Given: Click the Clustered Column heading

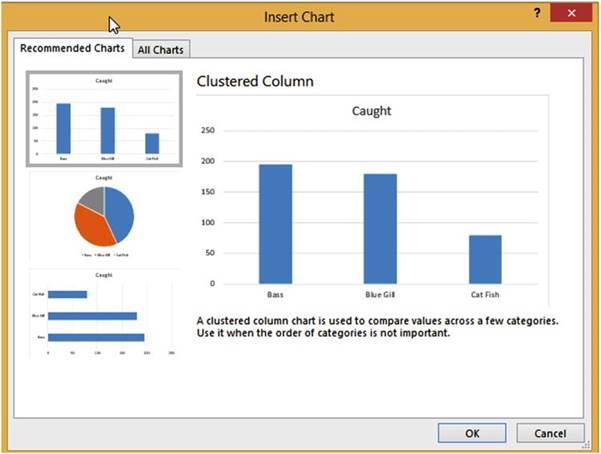Looking at the screenshot, I should (x=254, y=81).
